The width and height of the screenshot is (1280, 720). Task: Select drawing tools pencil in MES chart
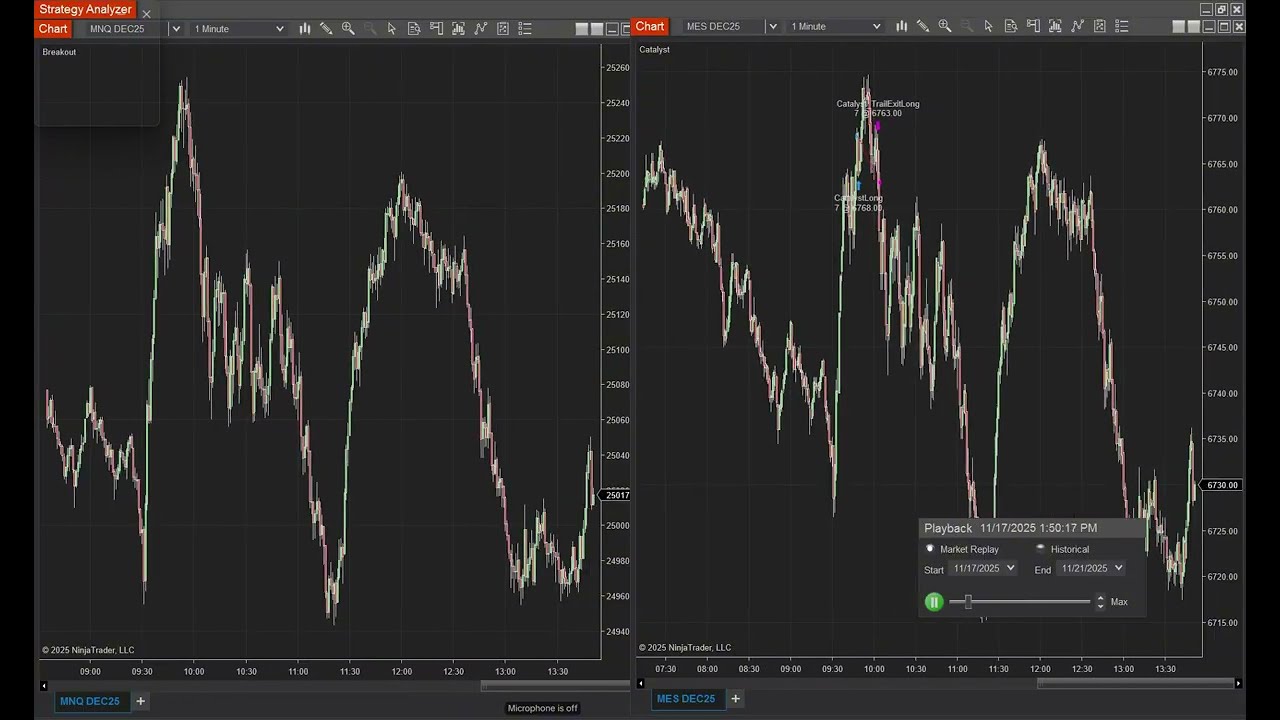tap(923, 27)
